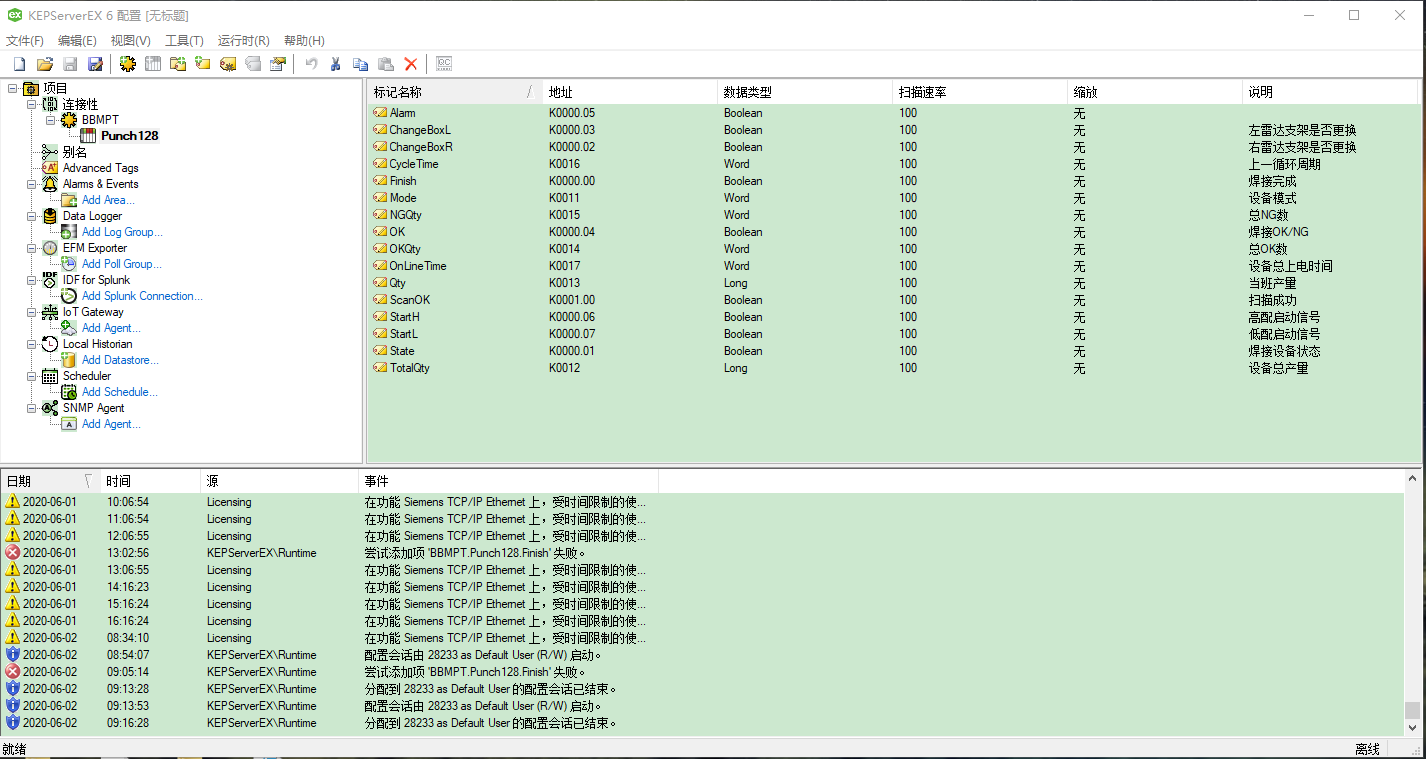Click the Duplicate Tag toolbar icon

(x=253, y=64)
